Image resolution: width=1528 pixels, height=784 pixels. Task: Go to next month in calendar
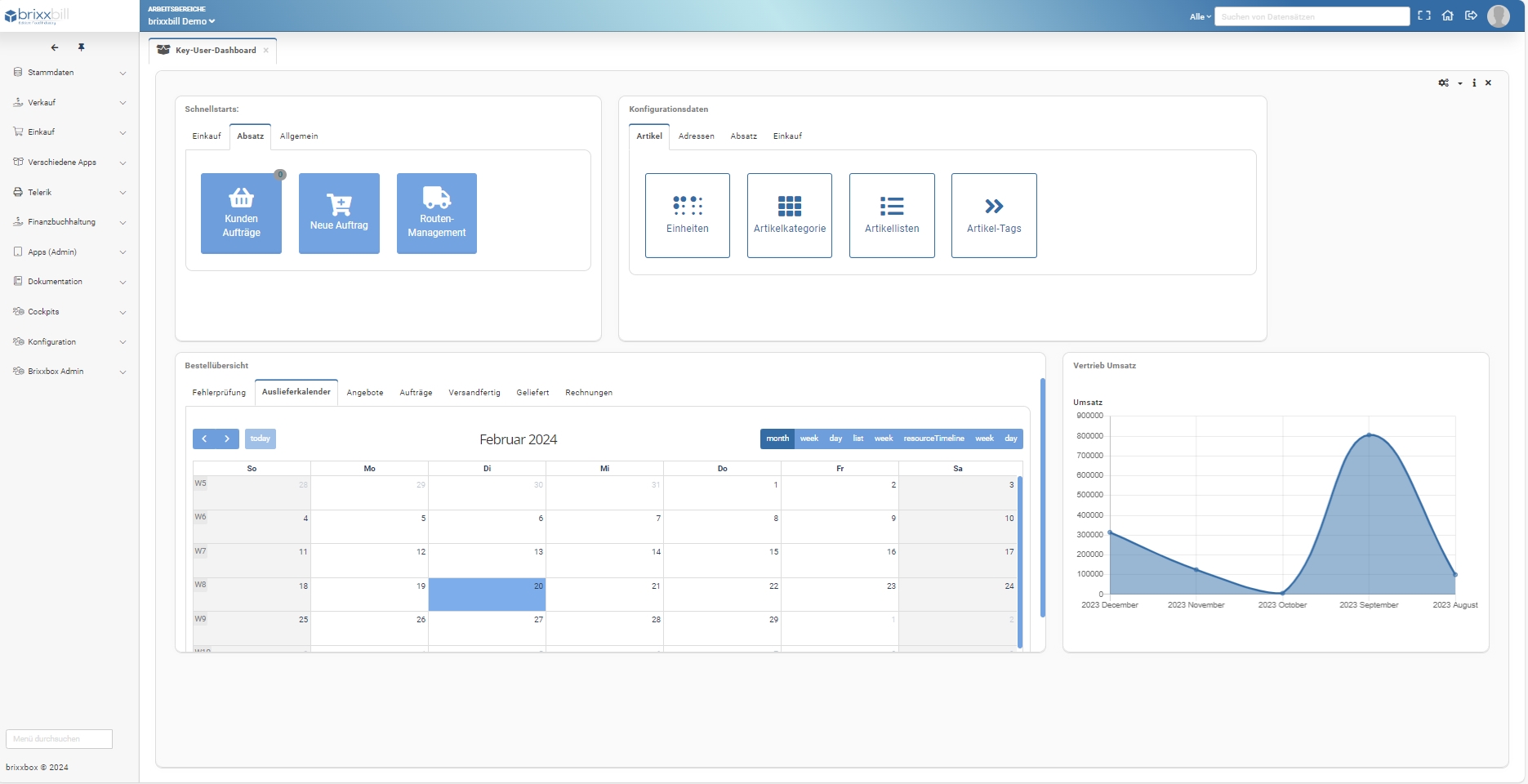228,439
